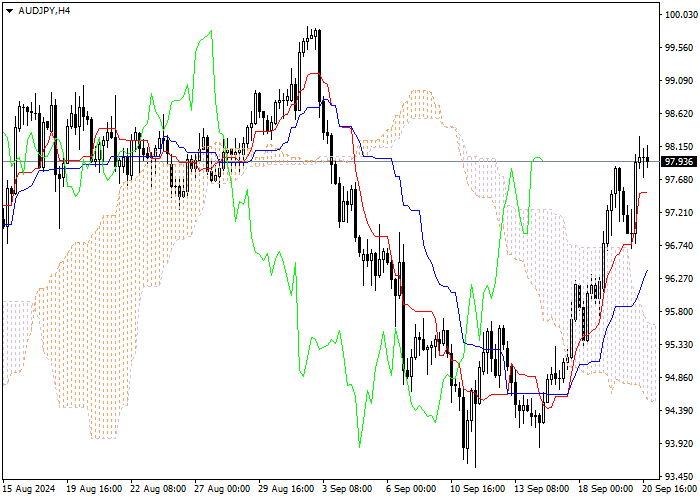Click the 15 Aug 2024 date label

tap(29, 489)
